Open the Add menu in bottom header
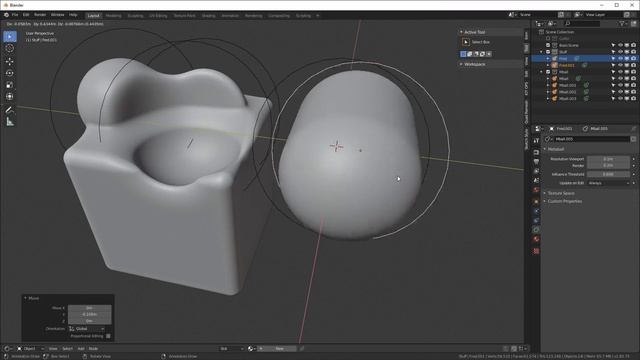 click(x=81, y=349)
